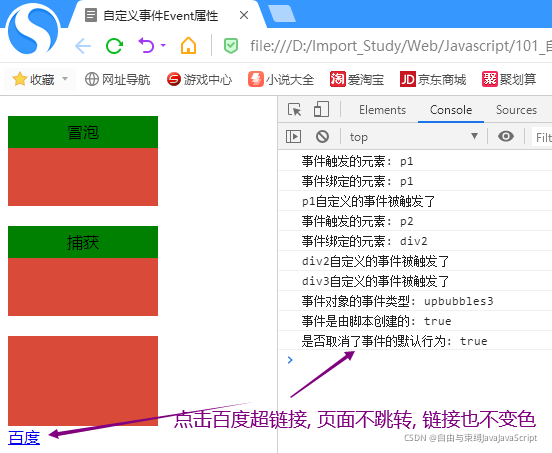
Task: Show the console sidebar icon
Action: pos(293,136)
